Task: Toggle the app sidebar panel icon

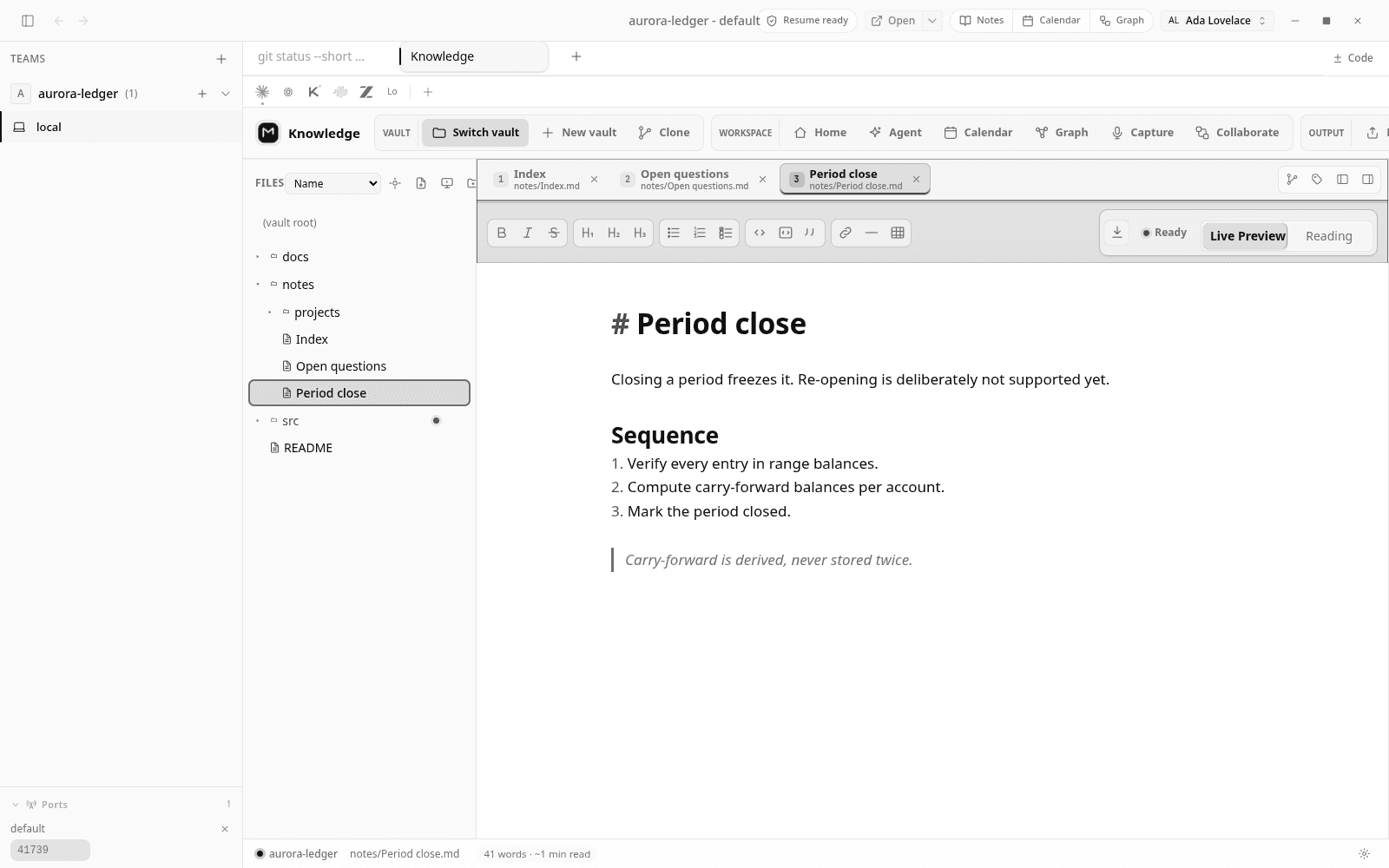Action: pyautogui.click(x=28, y=21)
